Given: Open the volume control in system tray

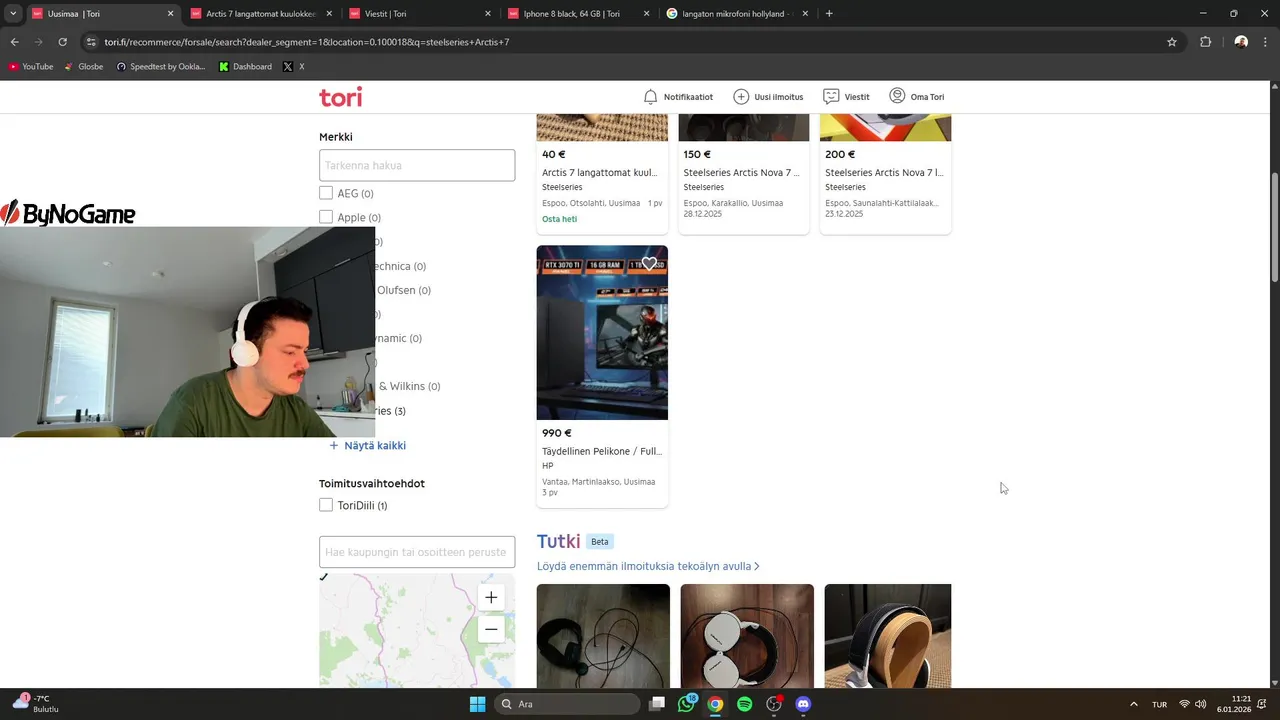Looking at the screenshot, I should tap(1201, 704).
